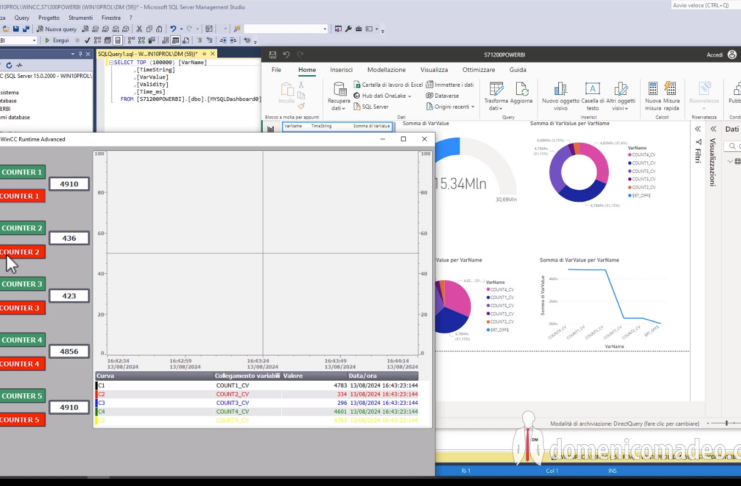Click the activity monitor icon in Object Explorer toolbar
This screenshot has height=486, width=741.
19,65
